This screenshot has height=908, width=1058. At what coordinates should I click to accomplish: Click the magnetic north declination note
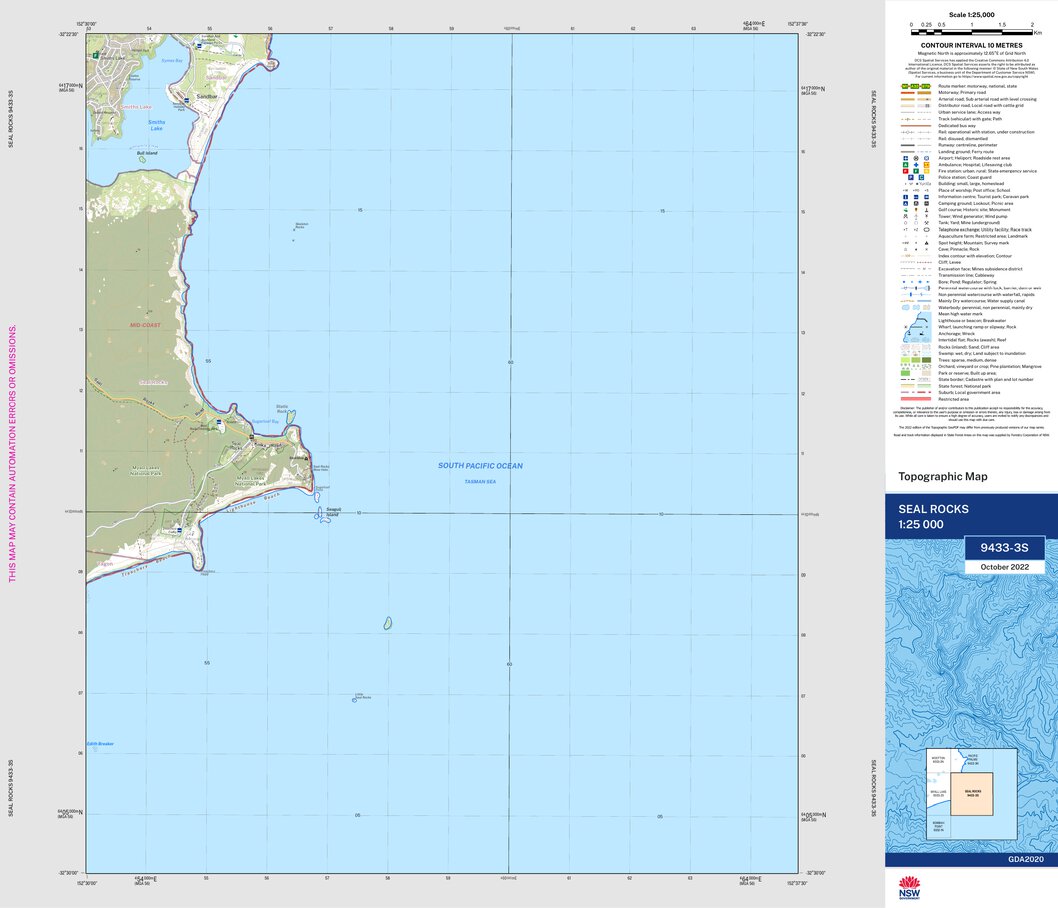click(x=972, y=53)
